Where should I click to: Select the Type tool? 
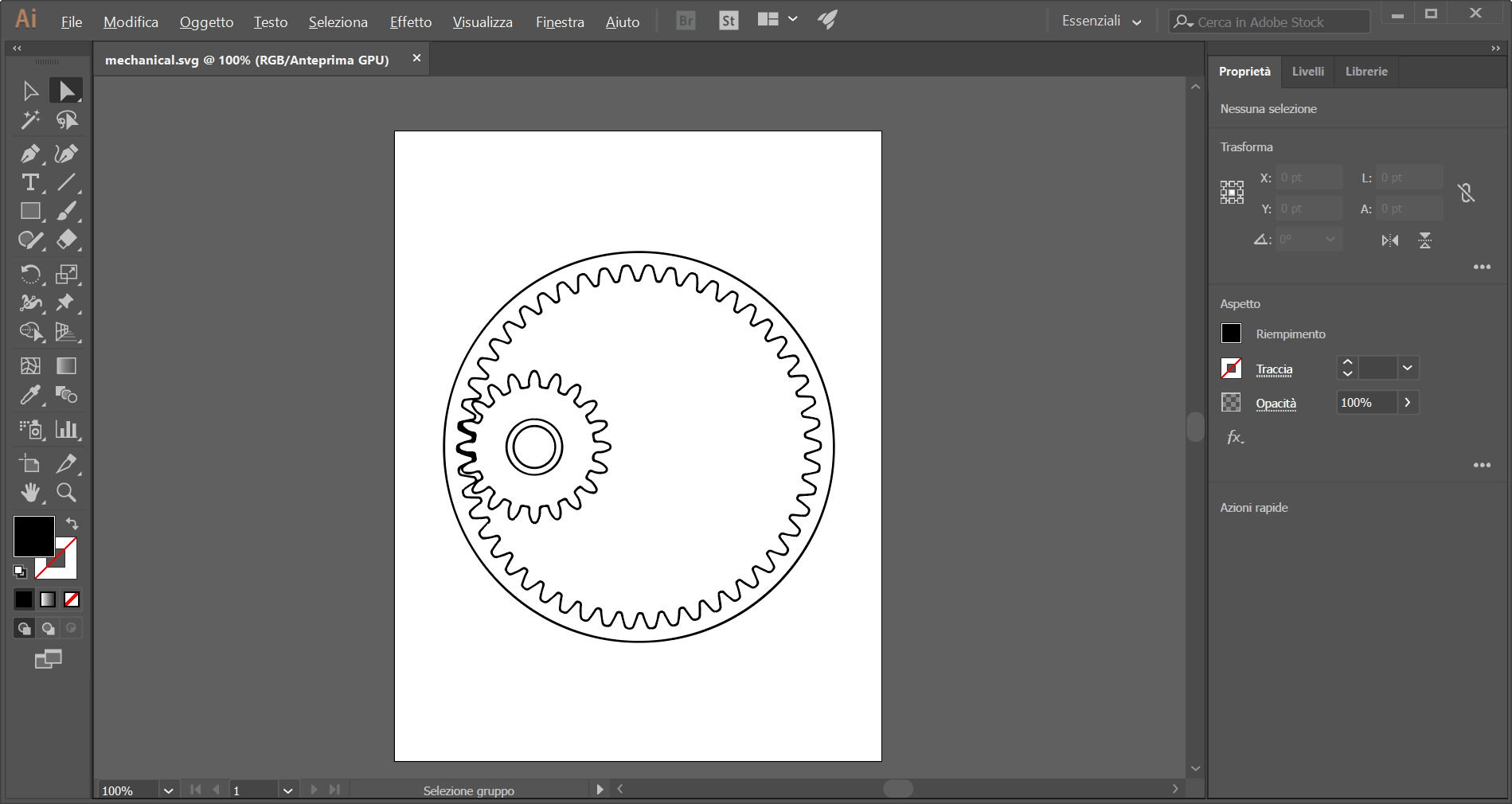coord(30,182)
